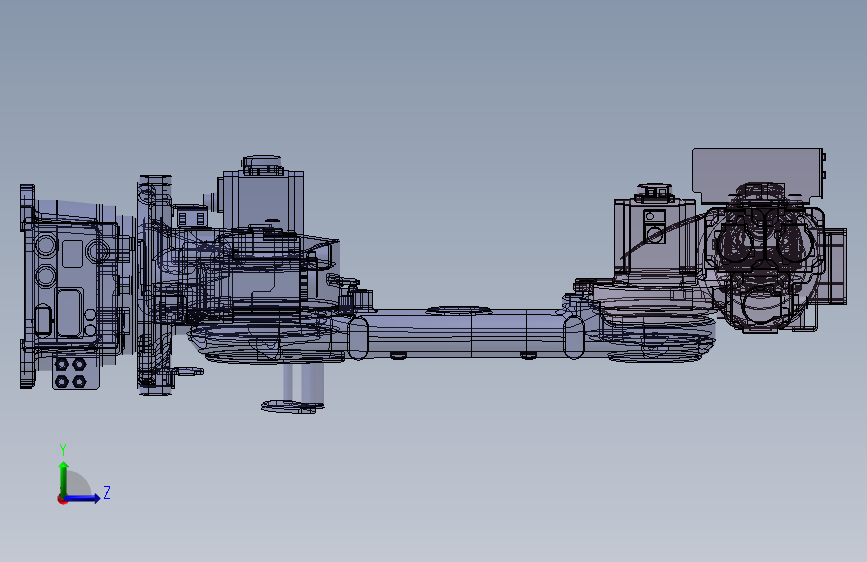
Task: Click the green Y axis of the view triad
Action: [64, 479]
